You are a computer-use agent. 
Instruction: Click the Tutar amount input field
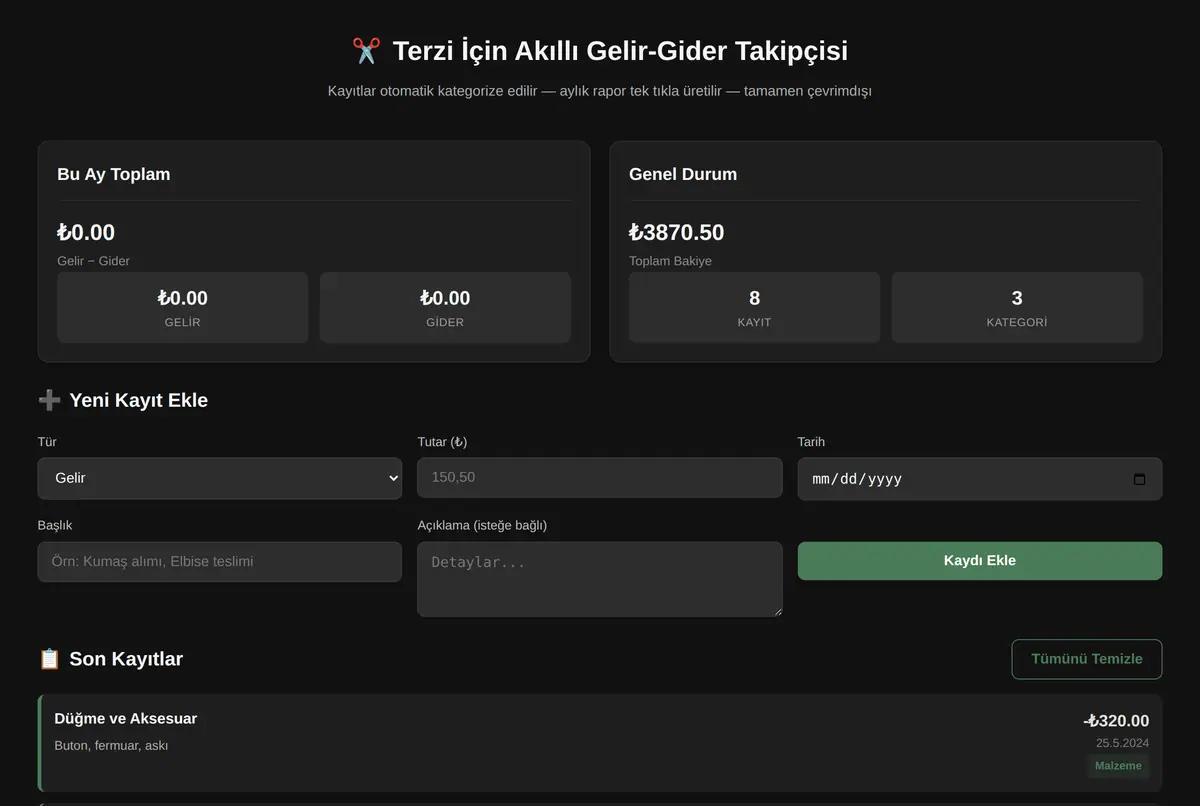point(599,478)
